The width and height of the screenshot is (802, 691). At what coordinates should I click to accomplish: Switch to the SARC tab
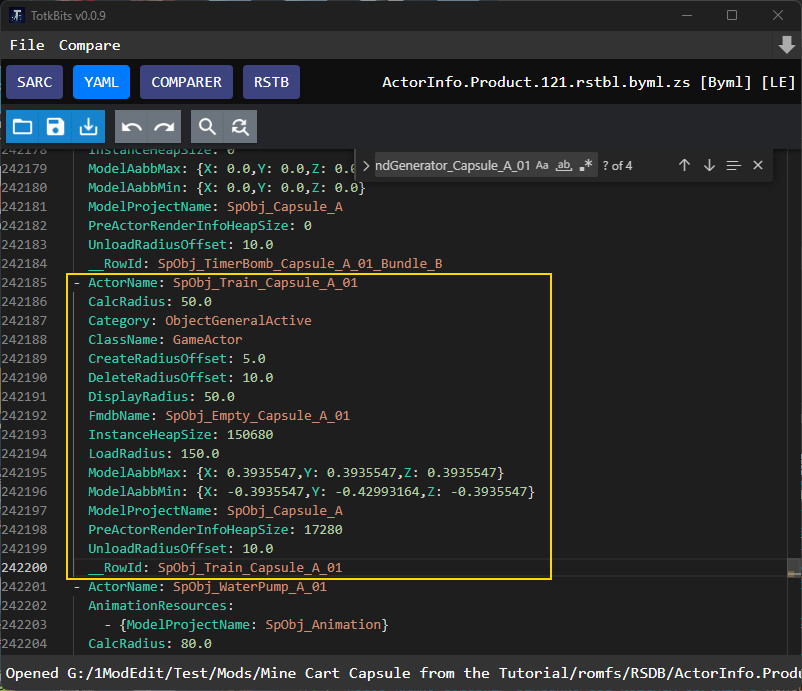[x=34, y=82]
